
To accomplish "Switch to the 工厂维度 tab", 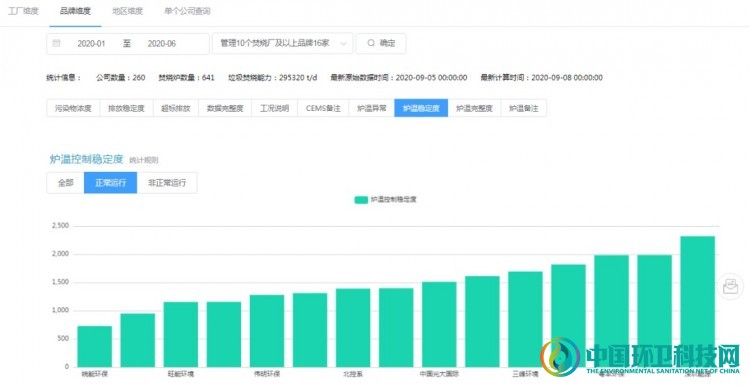I will [x=23, y=11].
